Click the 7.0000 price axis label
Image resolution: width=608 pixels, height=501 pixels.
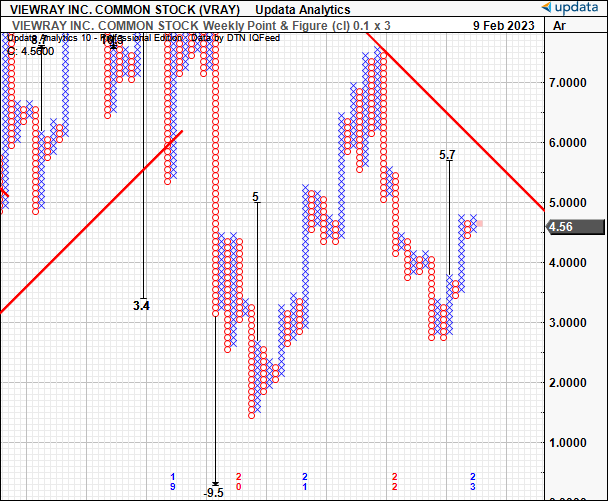click(567, 83)
